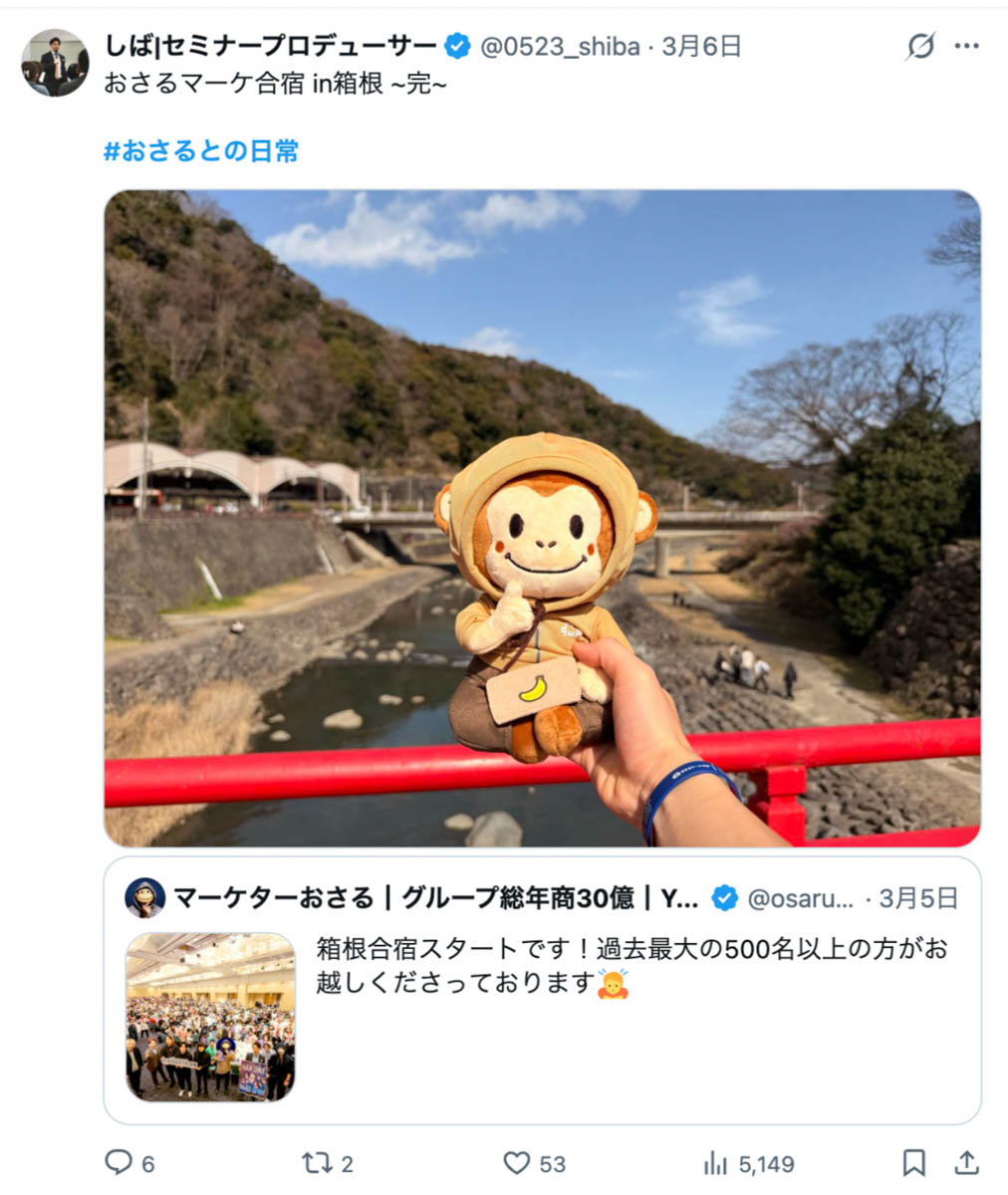The height and width of the screenshot is (1195, 1008).
Task: Open quoted post's group photo thumbnail
Action: (x=210, y=1017)
